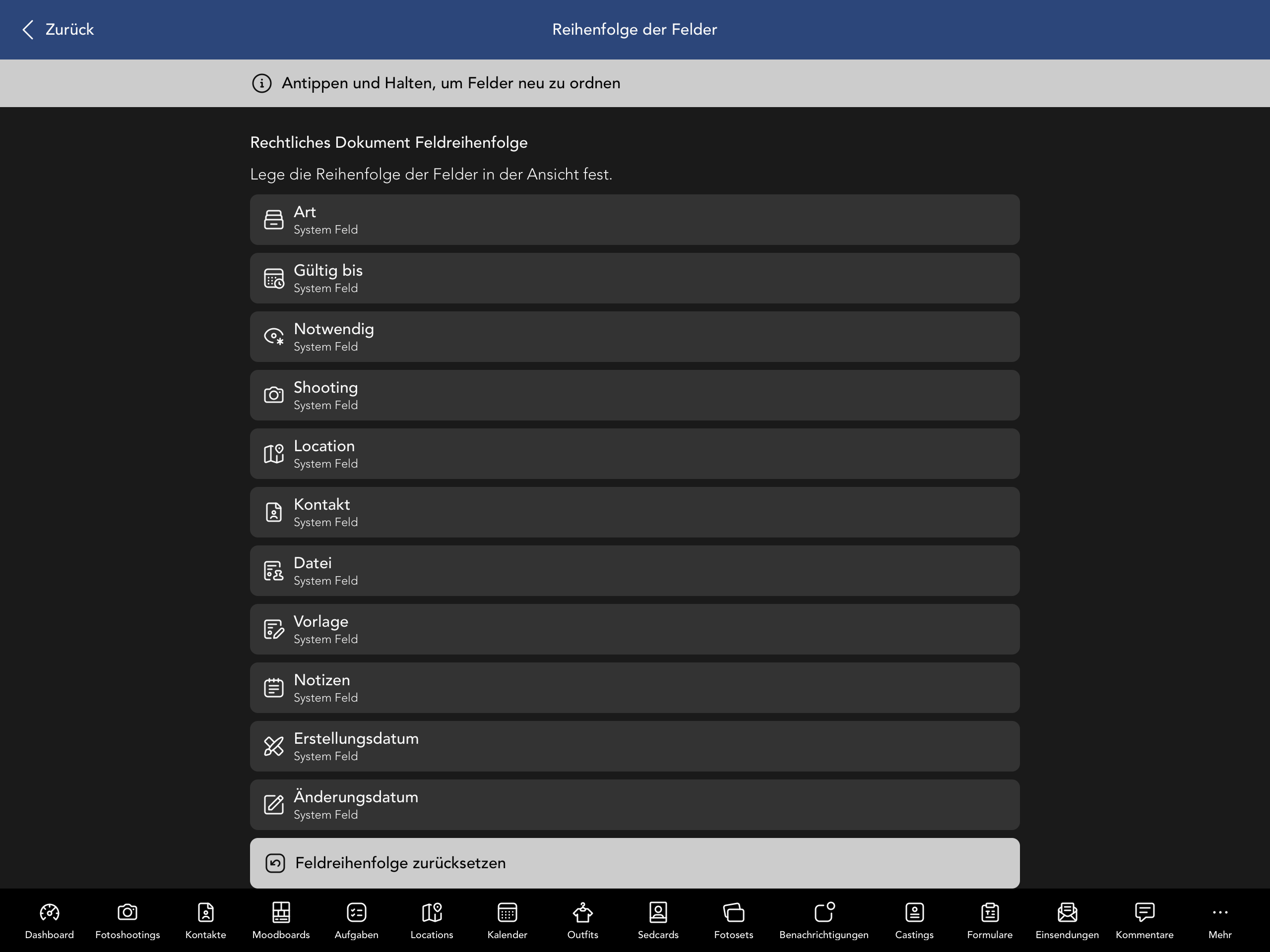Select the Kontakt field row
This screenshot has height=952, width=1270.
coord(635,512)
